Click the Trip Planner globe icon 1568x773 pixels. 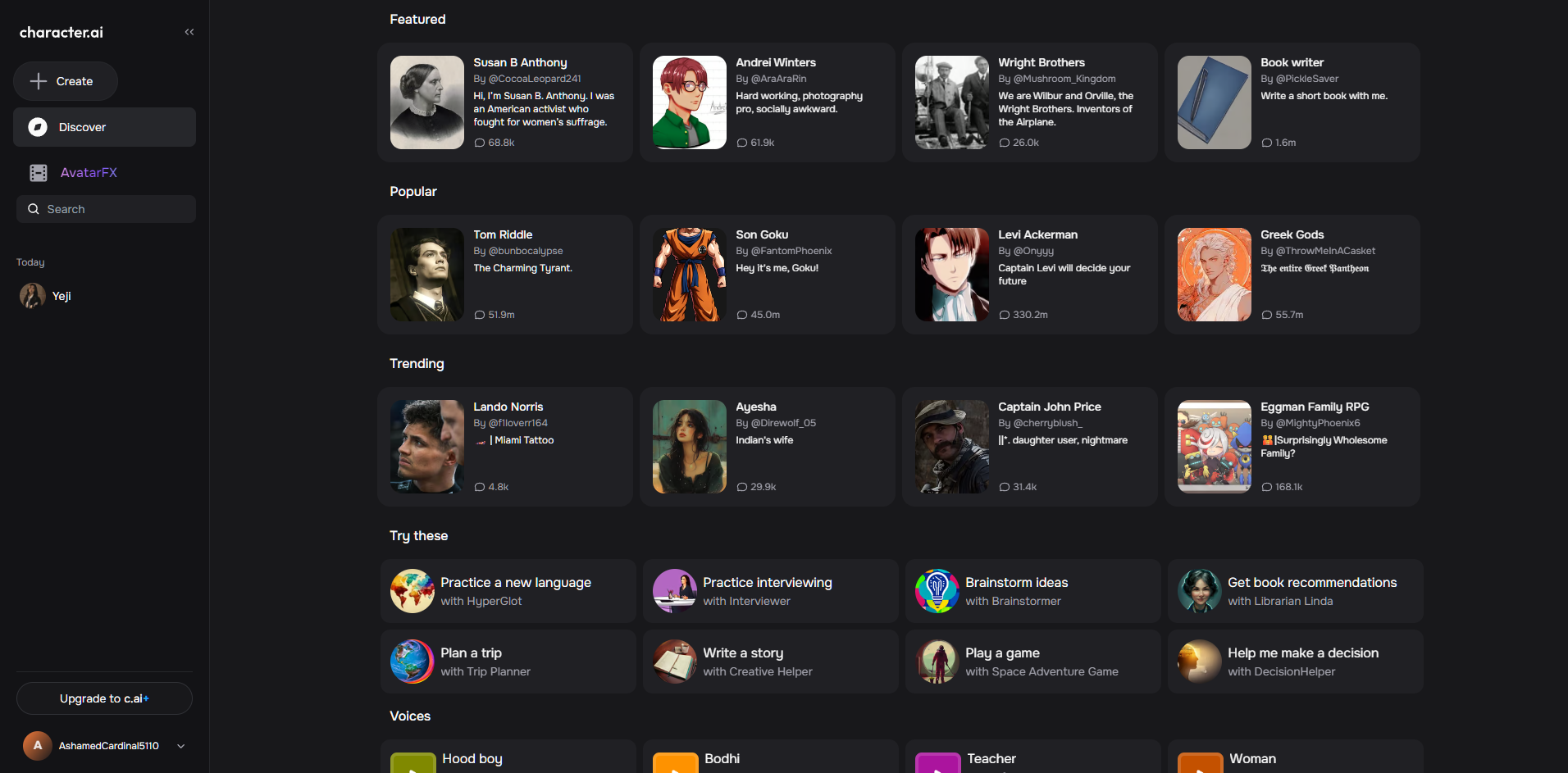click(413, 662)
